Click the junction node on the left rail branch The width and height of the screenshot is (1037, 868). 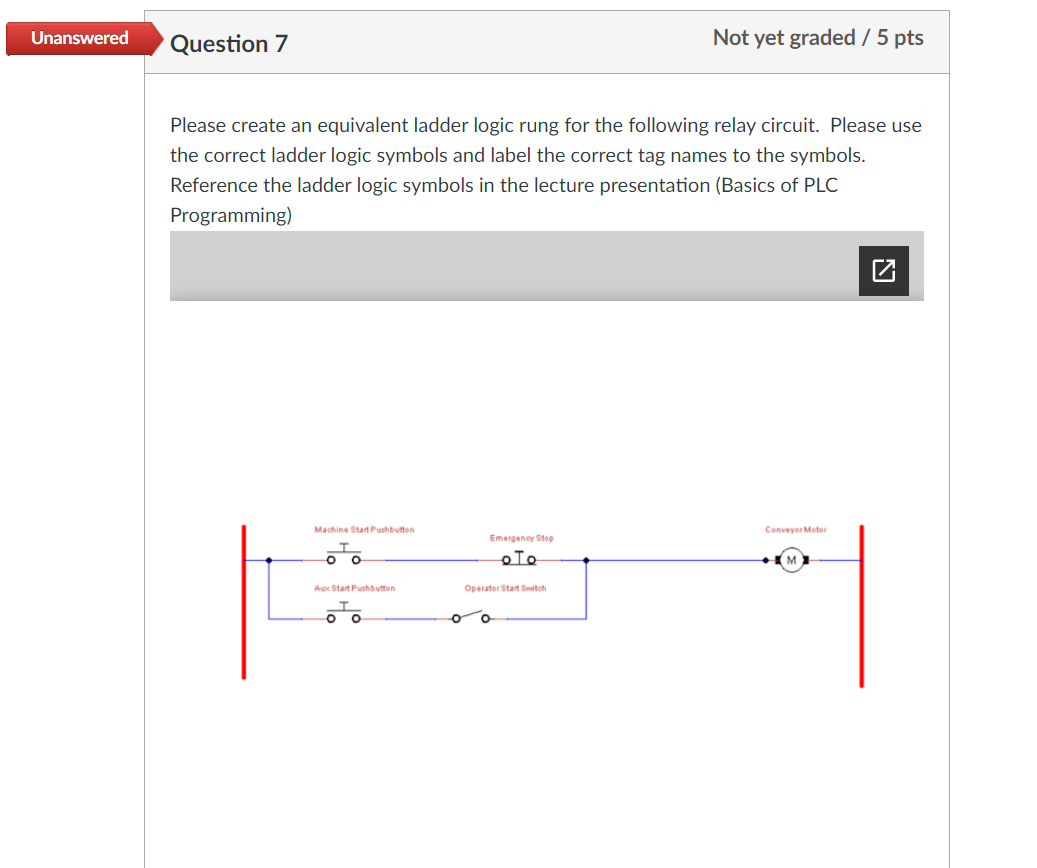tap(268, 559)
